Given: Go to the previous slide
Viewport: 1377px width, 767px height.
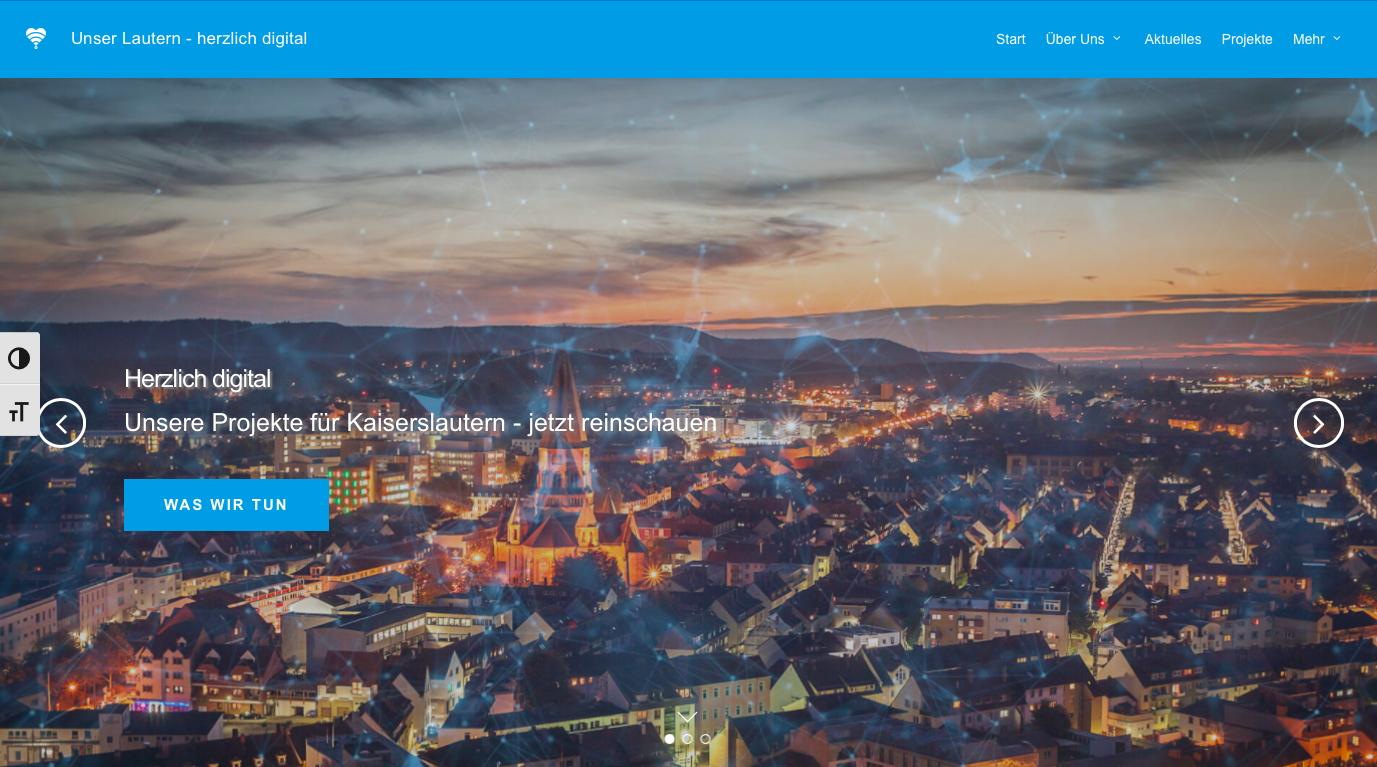Looking at the screenshot, I should 62,423.
